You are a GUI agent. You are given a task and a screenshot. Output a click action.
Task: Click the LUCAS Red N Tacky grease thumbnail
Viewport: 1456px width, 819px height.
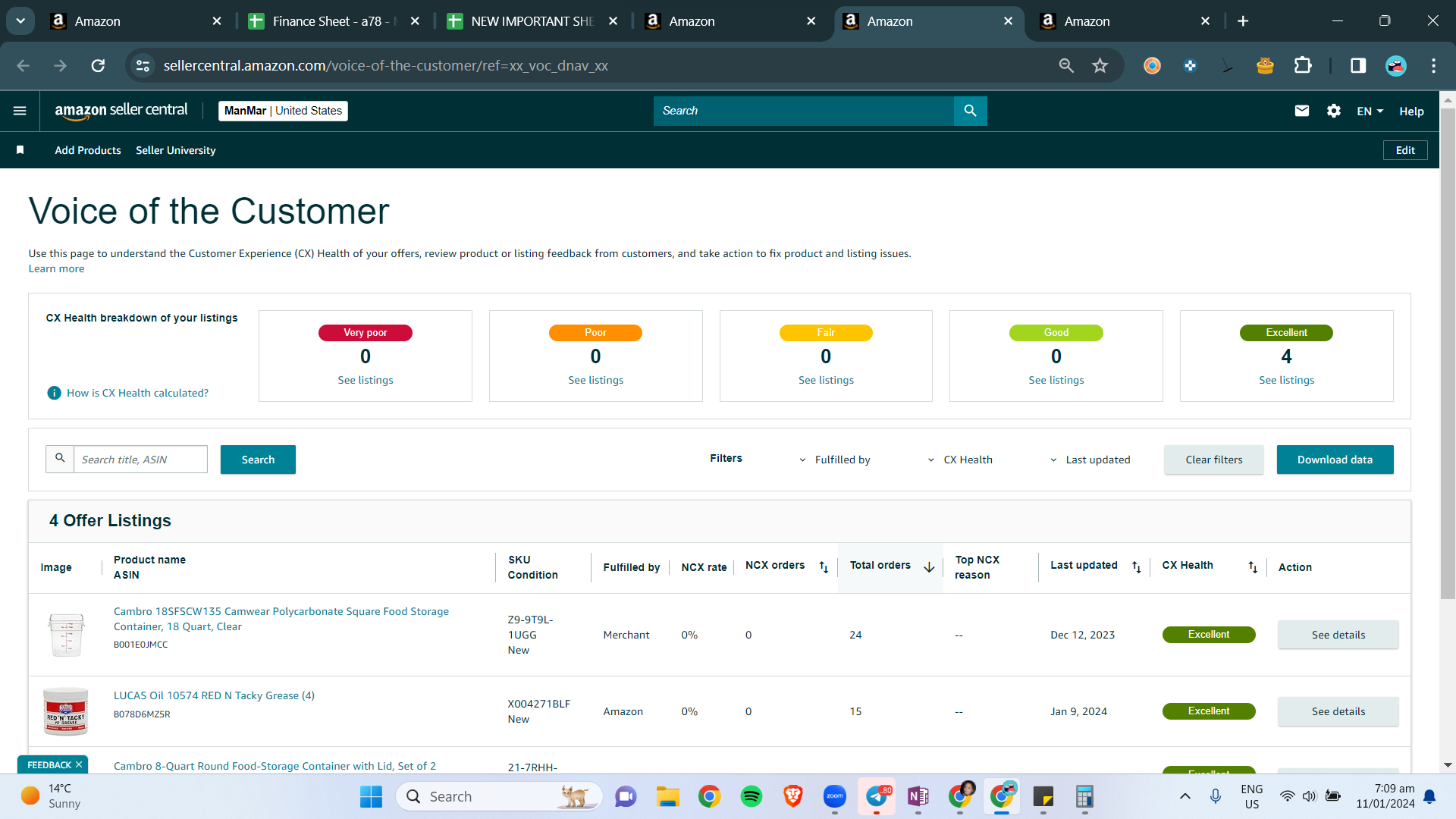click(66, 711)
